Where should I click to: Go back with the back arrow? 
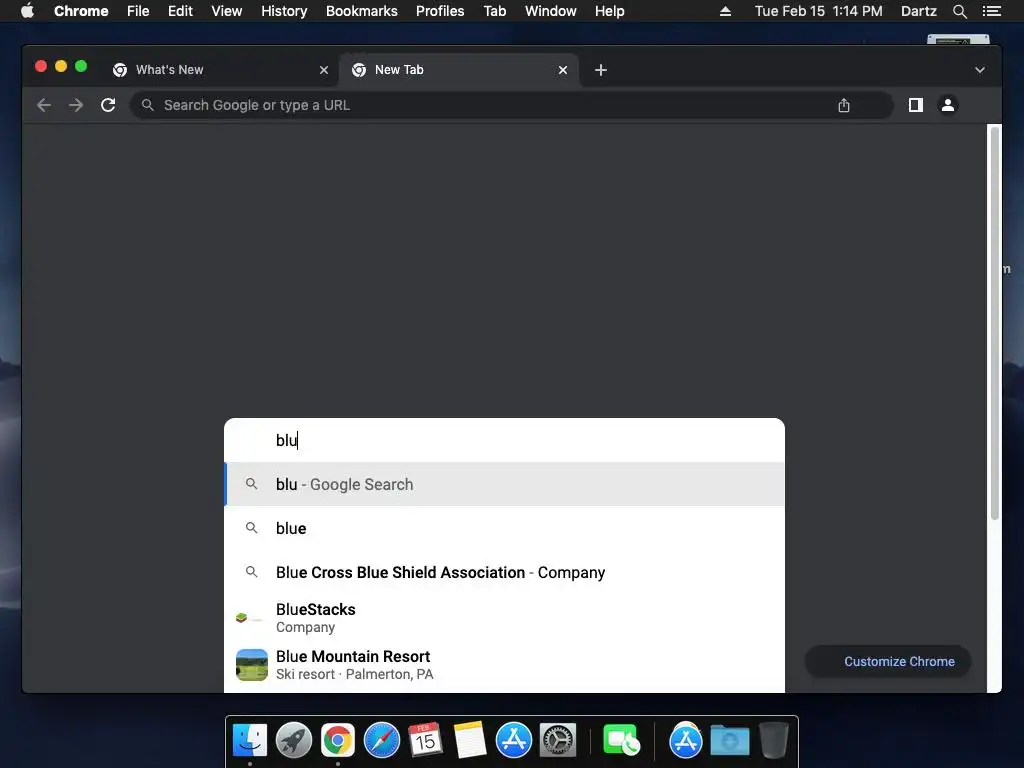(x=44, y=105)
